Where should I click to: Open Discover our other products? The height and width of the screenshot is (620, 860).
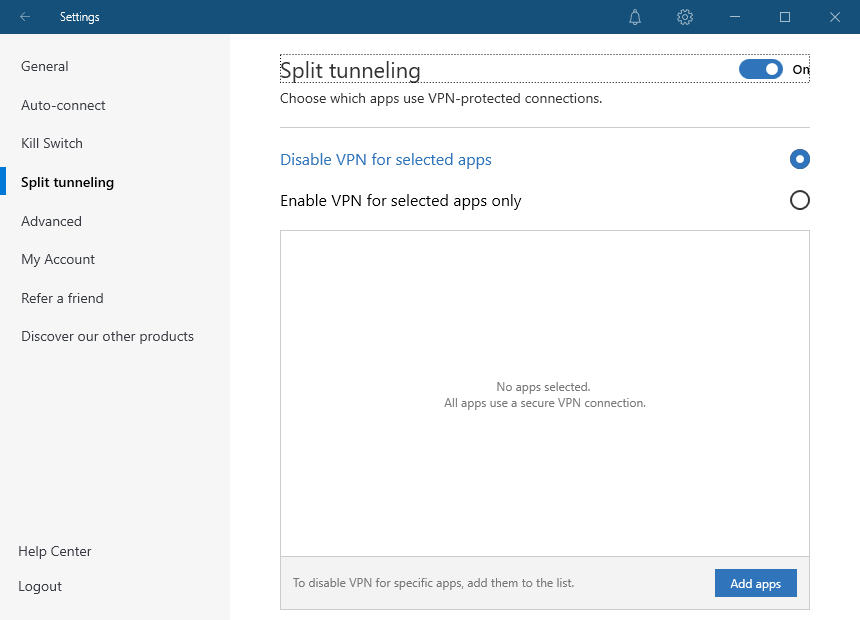(x=107, y=336)
